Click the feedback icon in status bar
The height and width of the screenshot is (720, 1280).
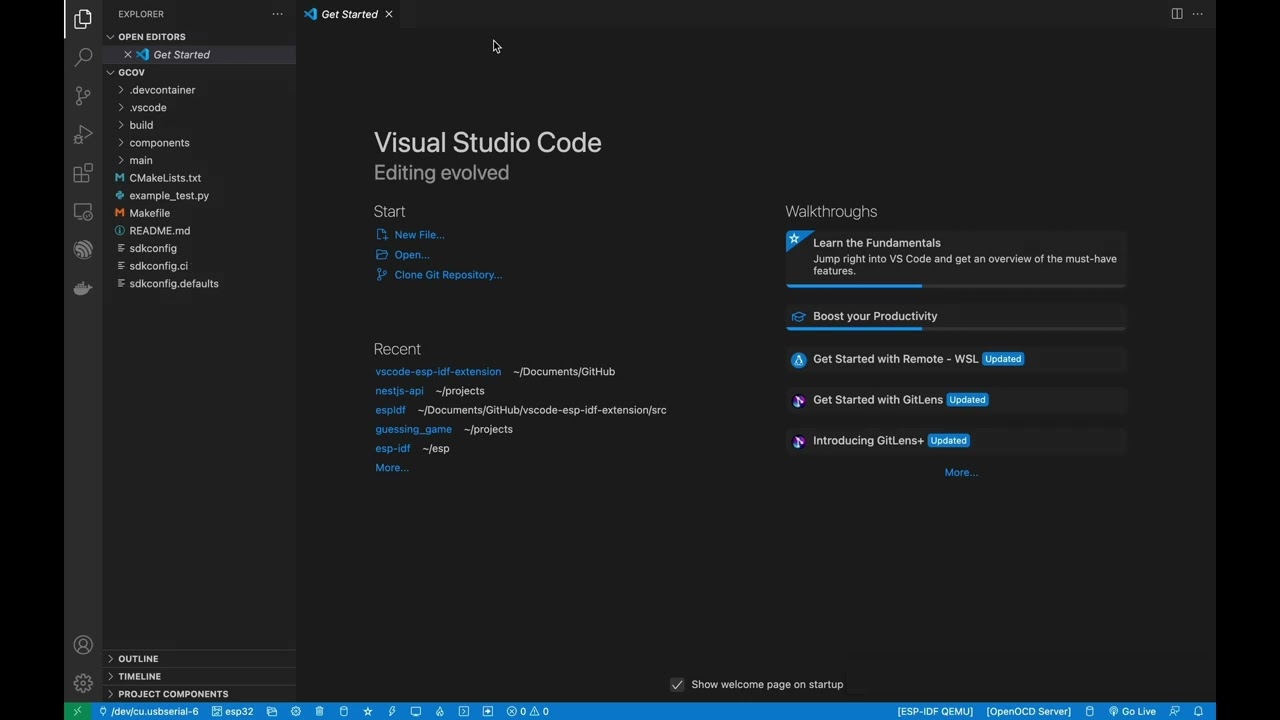point(1174,711)
